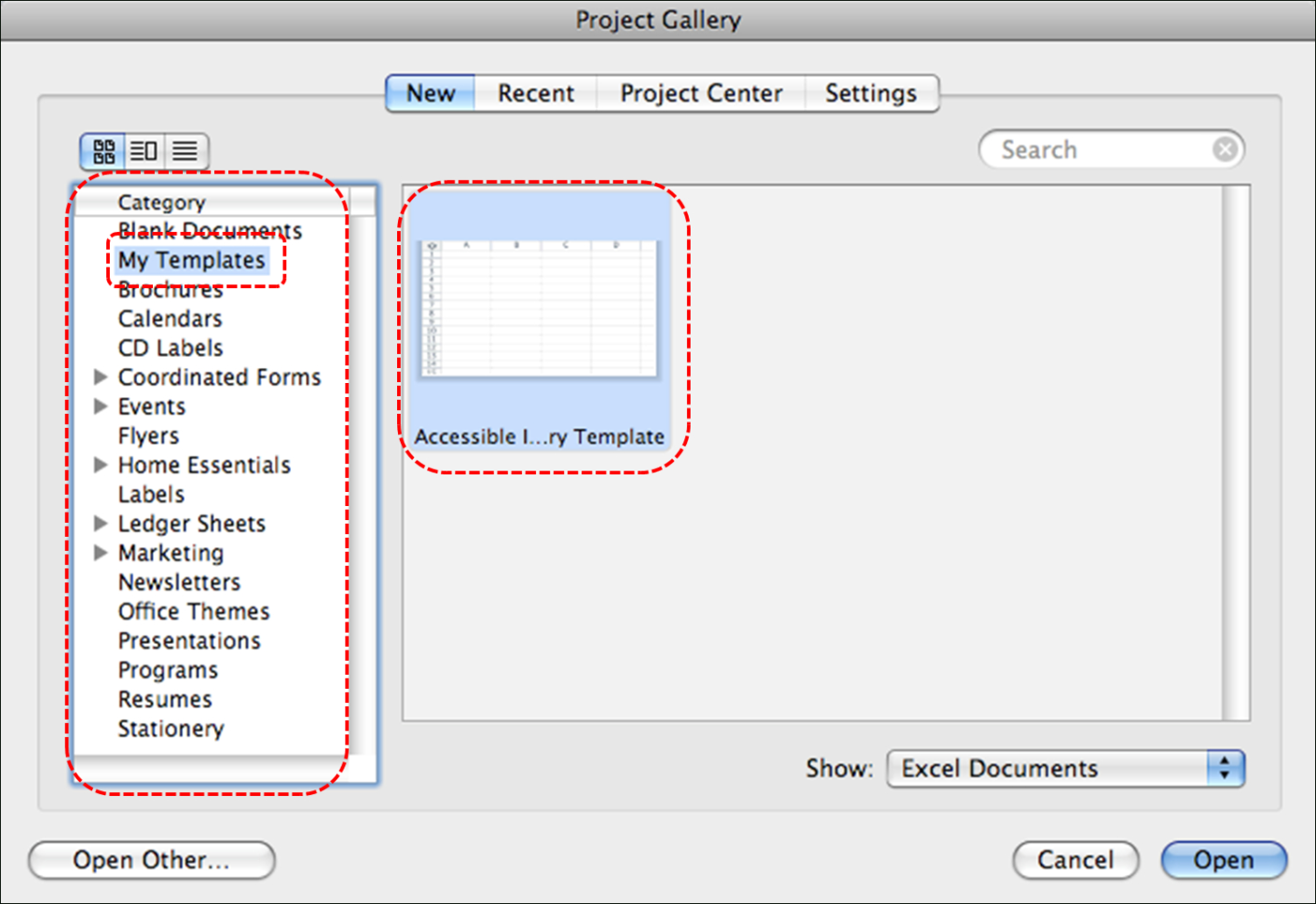1316x904 pixels.
Task: Select Blank Documents category
Action: point(210,231)
